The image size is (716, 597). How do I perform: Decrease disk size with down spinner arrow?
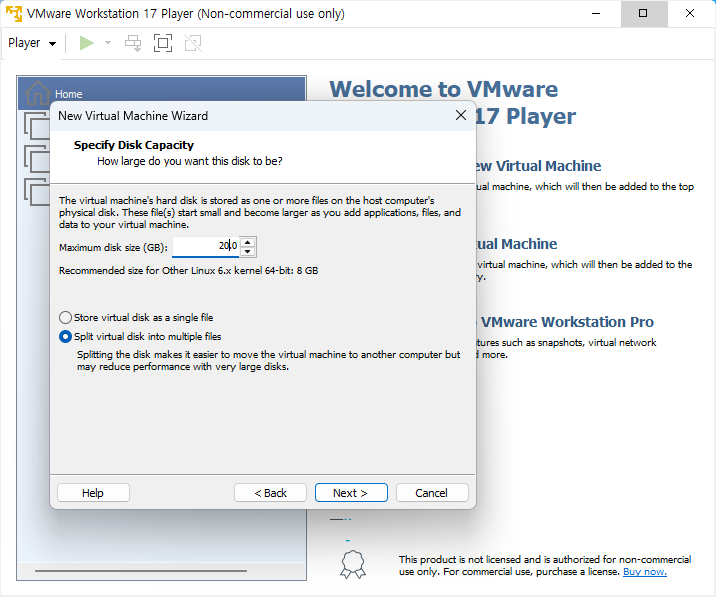tap(247, 251)
